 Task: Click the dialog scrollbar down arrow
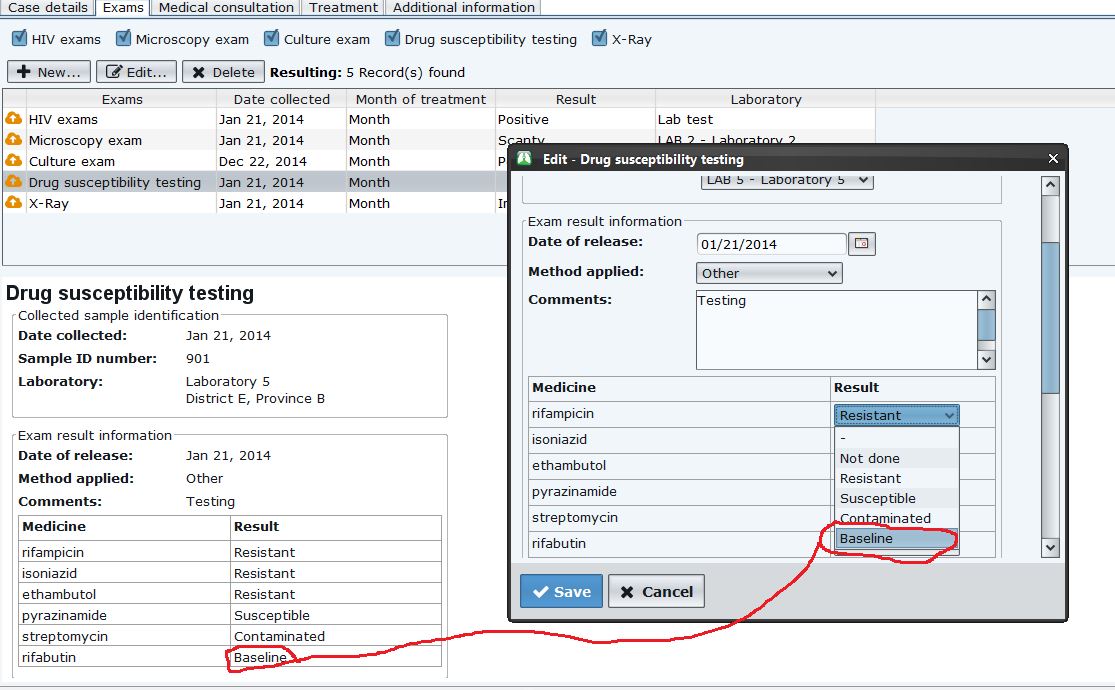click(1050, 548)
